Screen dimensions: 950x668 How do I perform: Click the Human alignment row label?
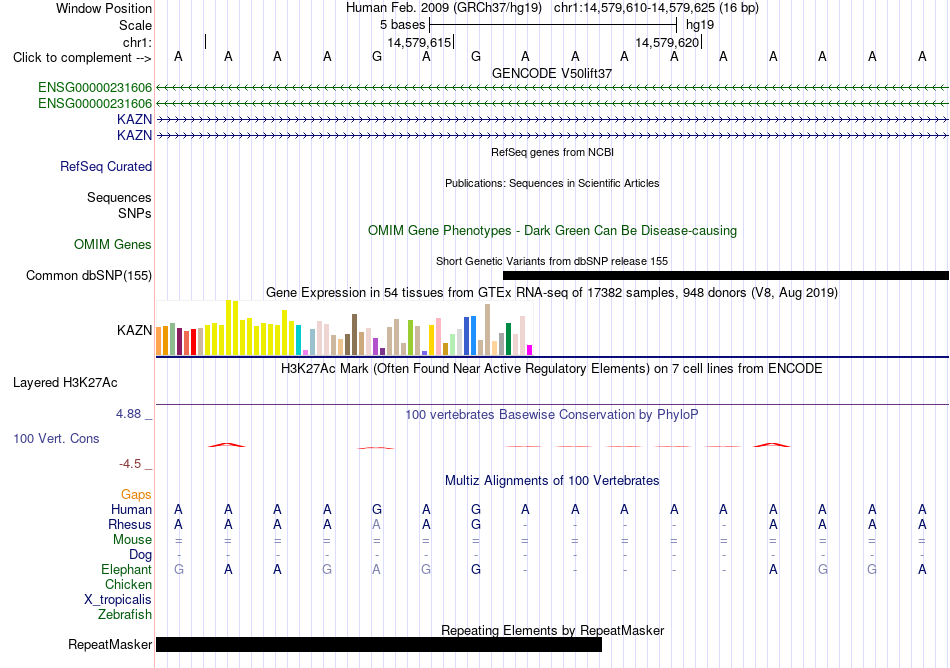pyautogui.click(x=131, y=510)
